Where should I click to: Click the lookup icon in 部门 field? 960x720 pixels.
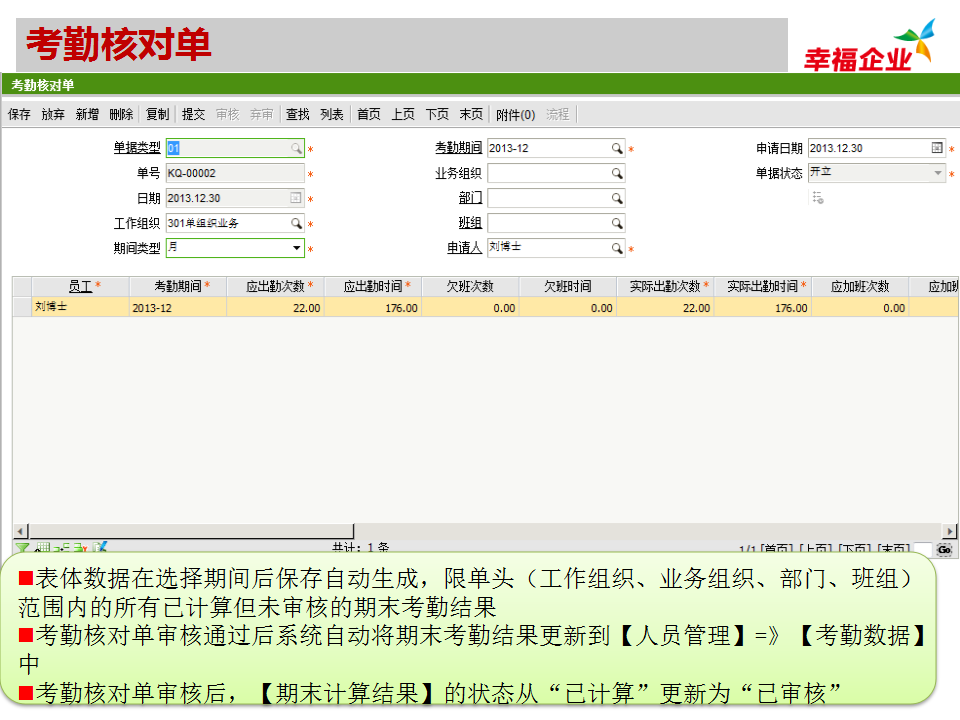pos(617,199)
